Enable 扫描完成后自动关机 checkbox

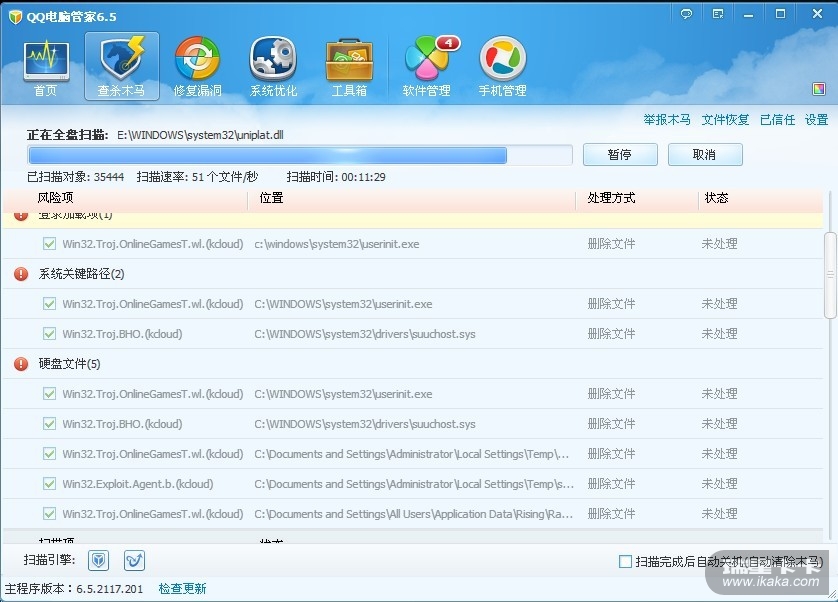[x=625, y=561]
